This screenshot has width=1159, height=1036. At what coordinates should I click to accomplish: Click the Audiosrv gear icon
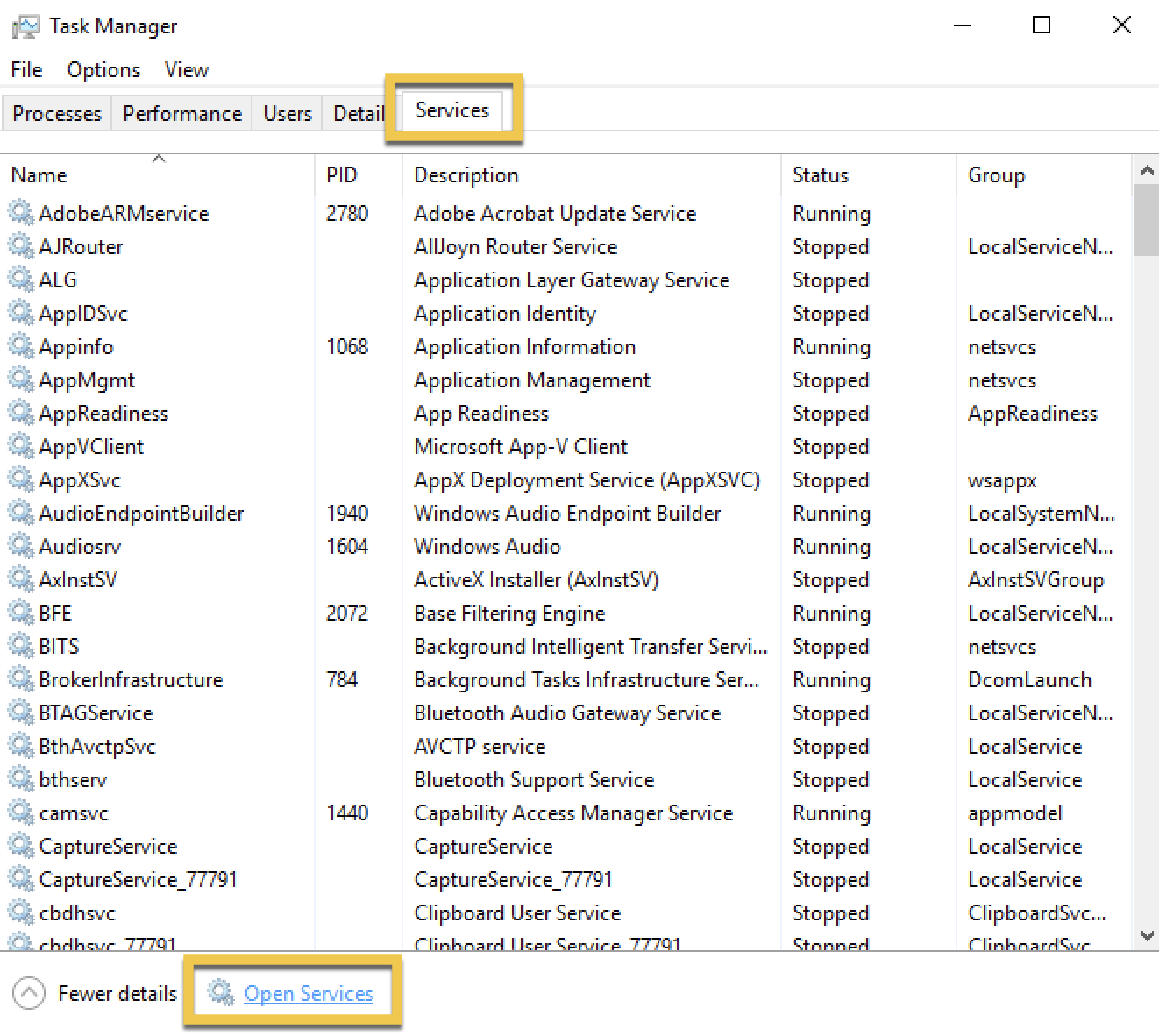(x=21, y=546)
